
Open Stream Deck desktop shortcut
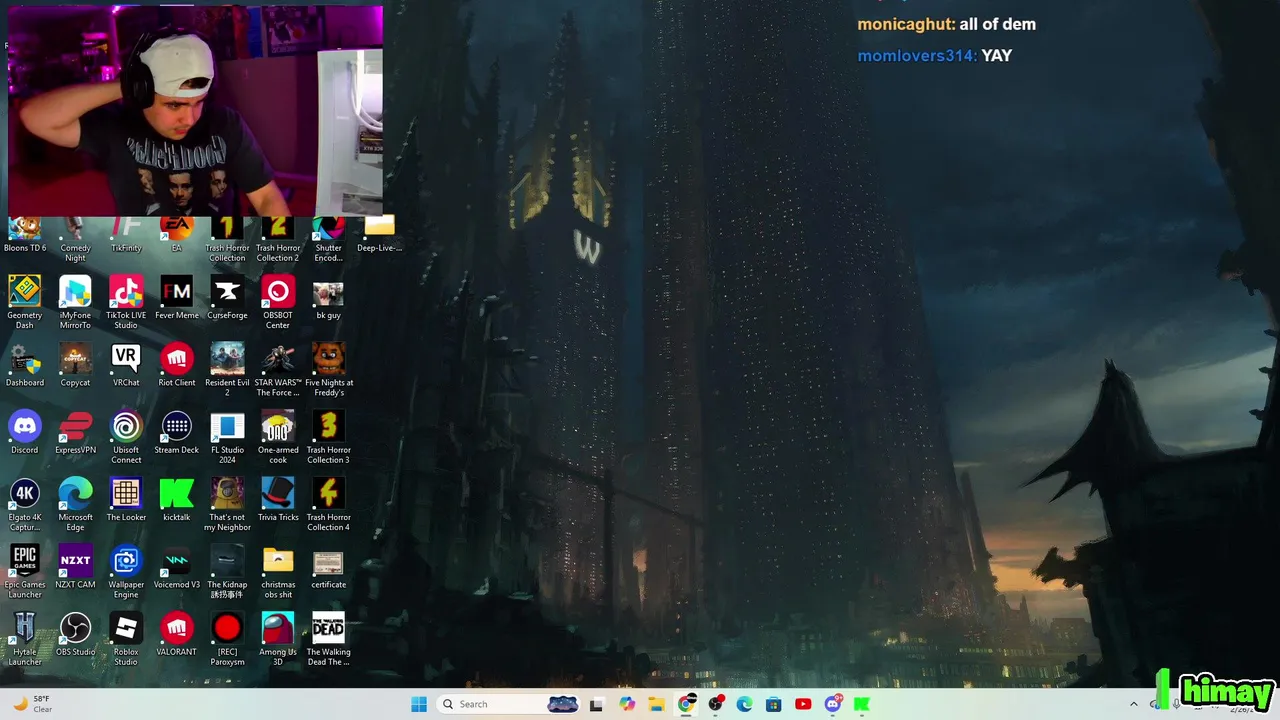point(177,432)
